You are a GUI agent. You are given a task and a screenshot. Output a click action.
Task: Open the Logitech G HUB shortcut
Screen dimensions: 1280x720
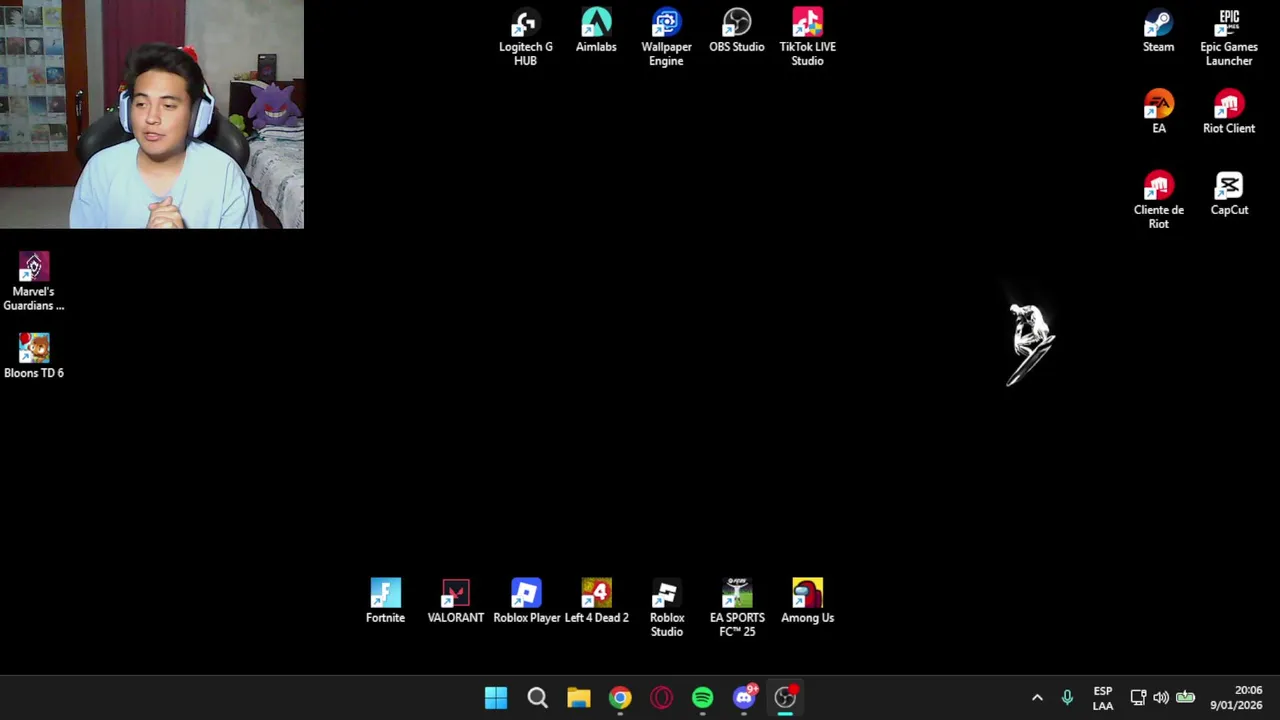525,37
